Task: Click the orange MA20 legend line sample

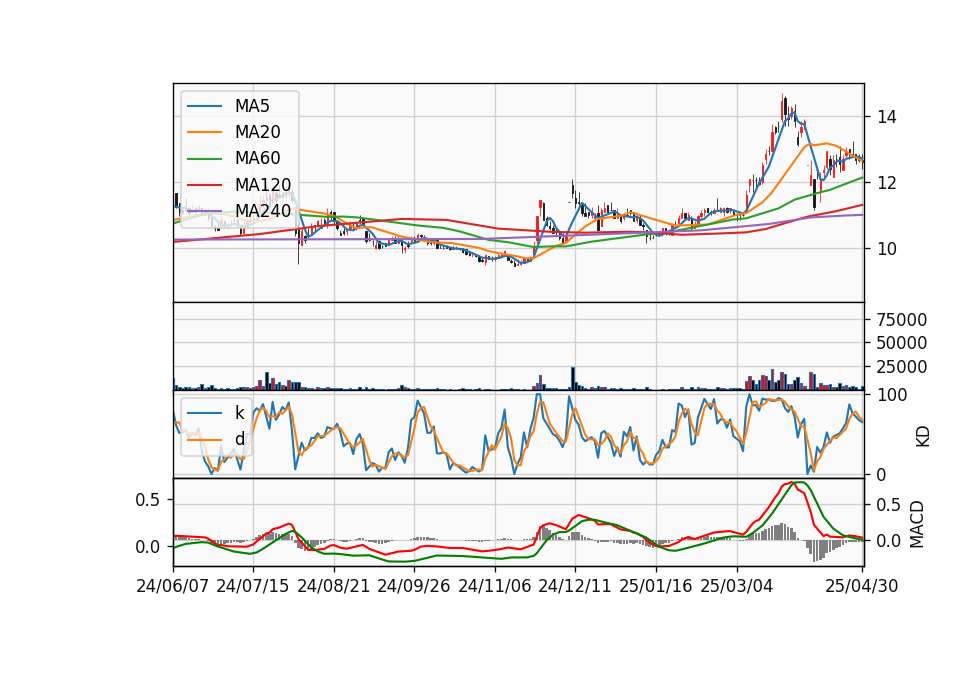Action: point(204,132)
